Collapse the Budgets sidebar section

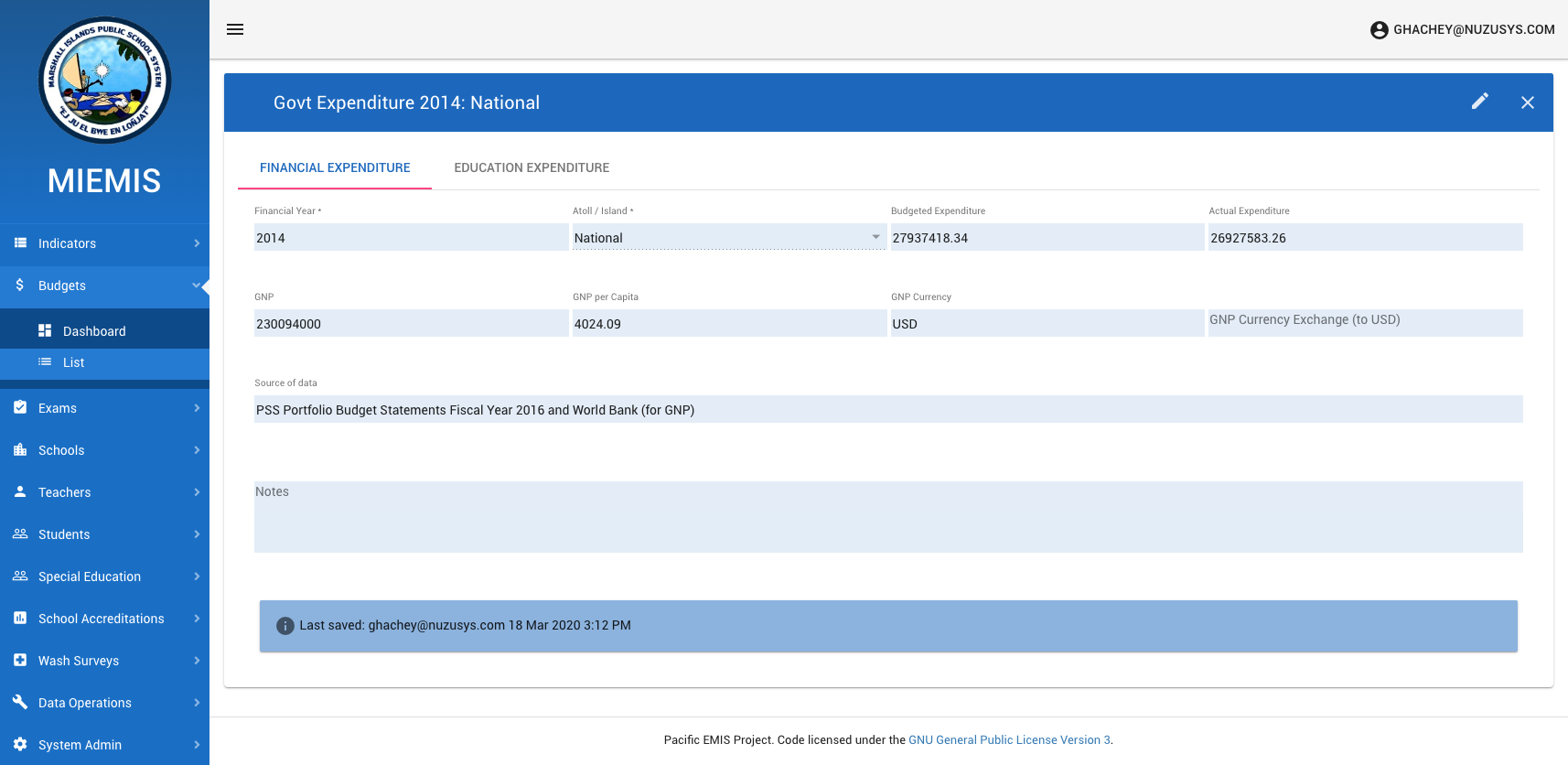104,286
